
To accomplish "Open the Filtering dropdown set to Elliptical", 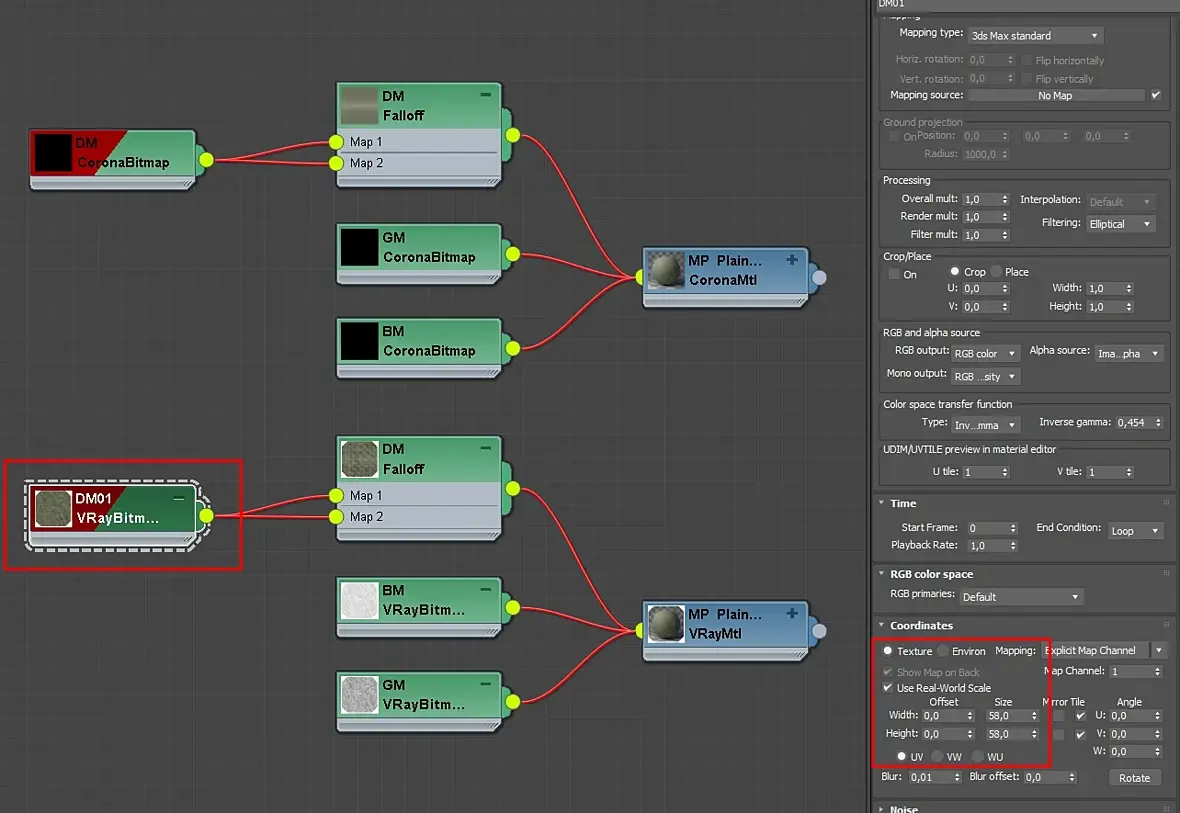I will (x=1120, y=224).
